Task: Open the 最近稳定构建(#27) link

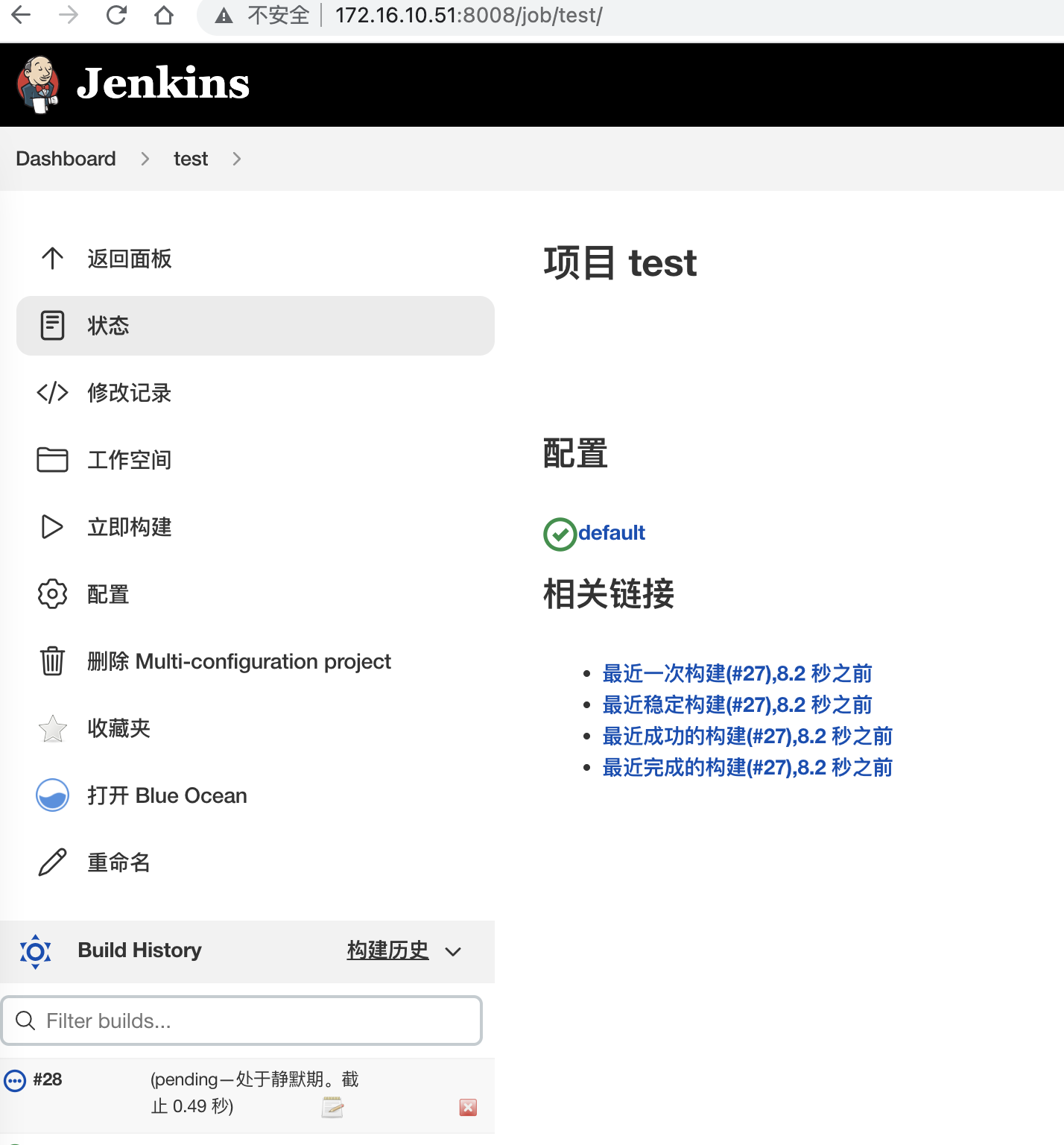Action: 736,705
